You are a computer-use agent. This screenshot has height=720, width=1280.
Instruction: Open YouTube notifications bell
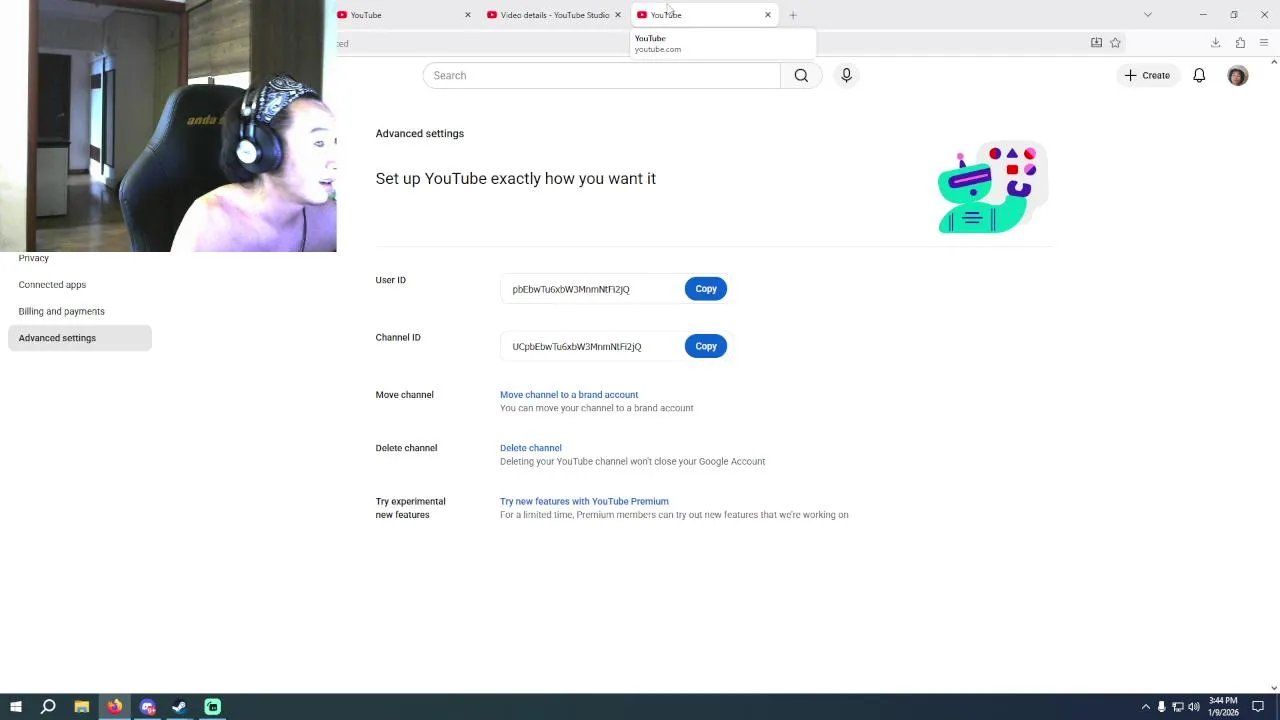[x=1199, y=75]
